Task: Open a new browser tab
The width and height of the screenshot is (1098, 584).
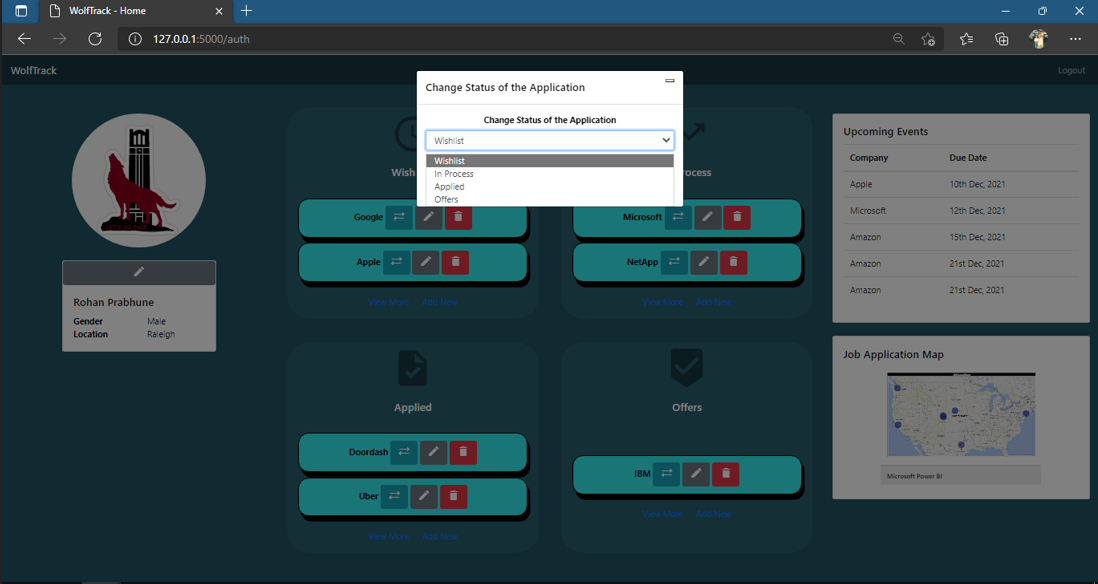Action: [246, 11]
